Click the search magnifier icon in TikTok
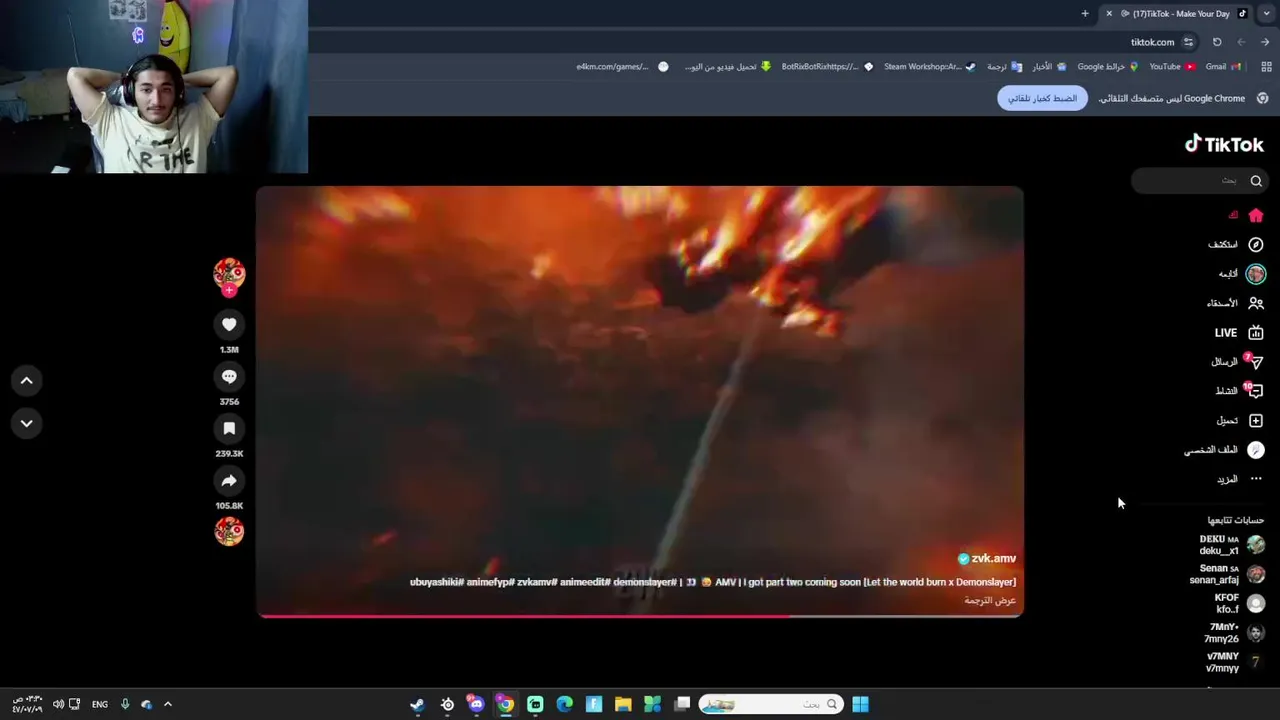1280x720 pixels. (1256, 180)
